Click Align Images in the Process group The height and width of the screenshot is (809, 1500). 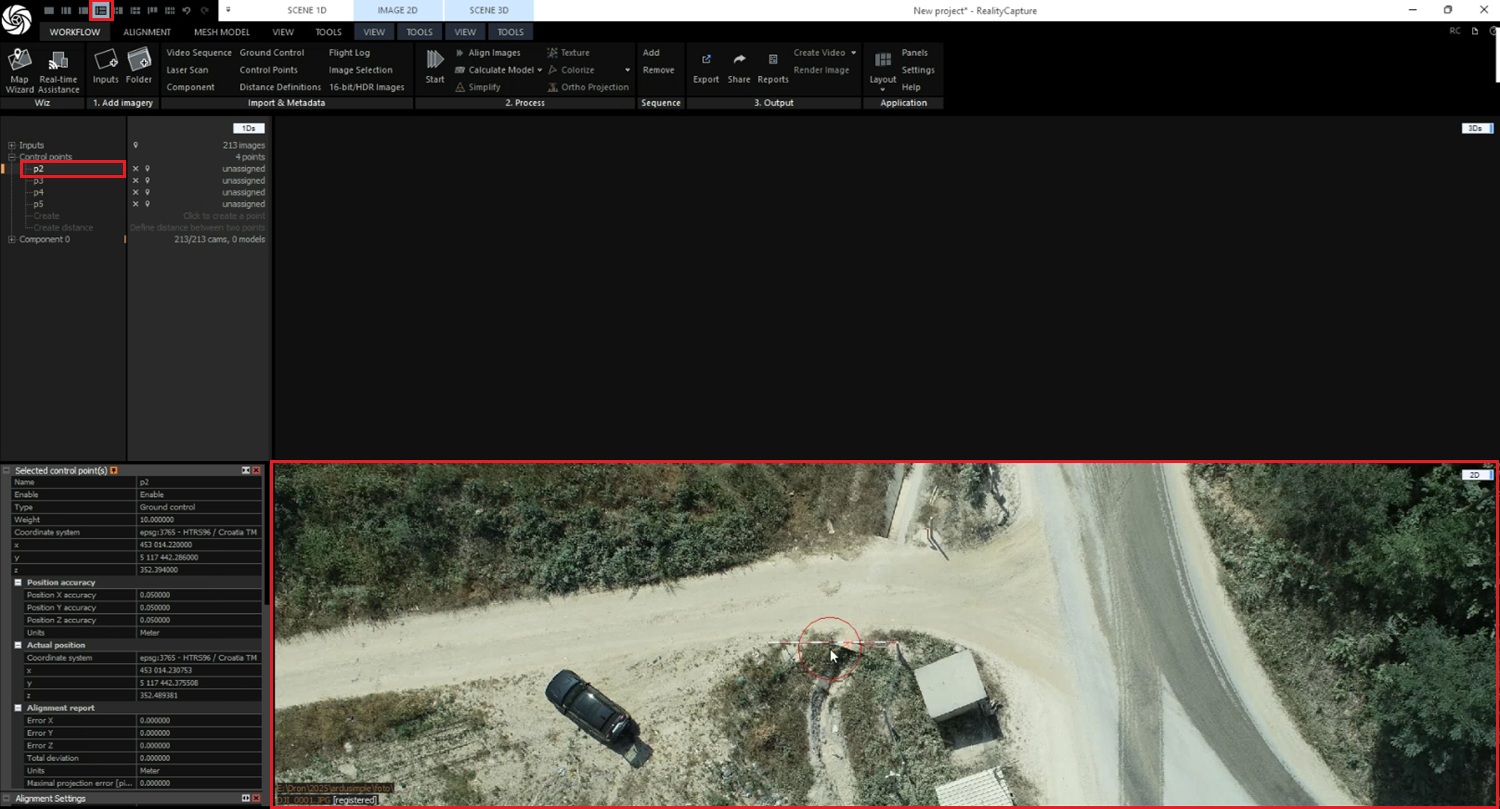tap(494, 53)
